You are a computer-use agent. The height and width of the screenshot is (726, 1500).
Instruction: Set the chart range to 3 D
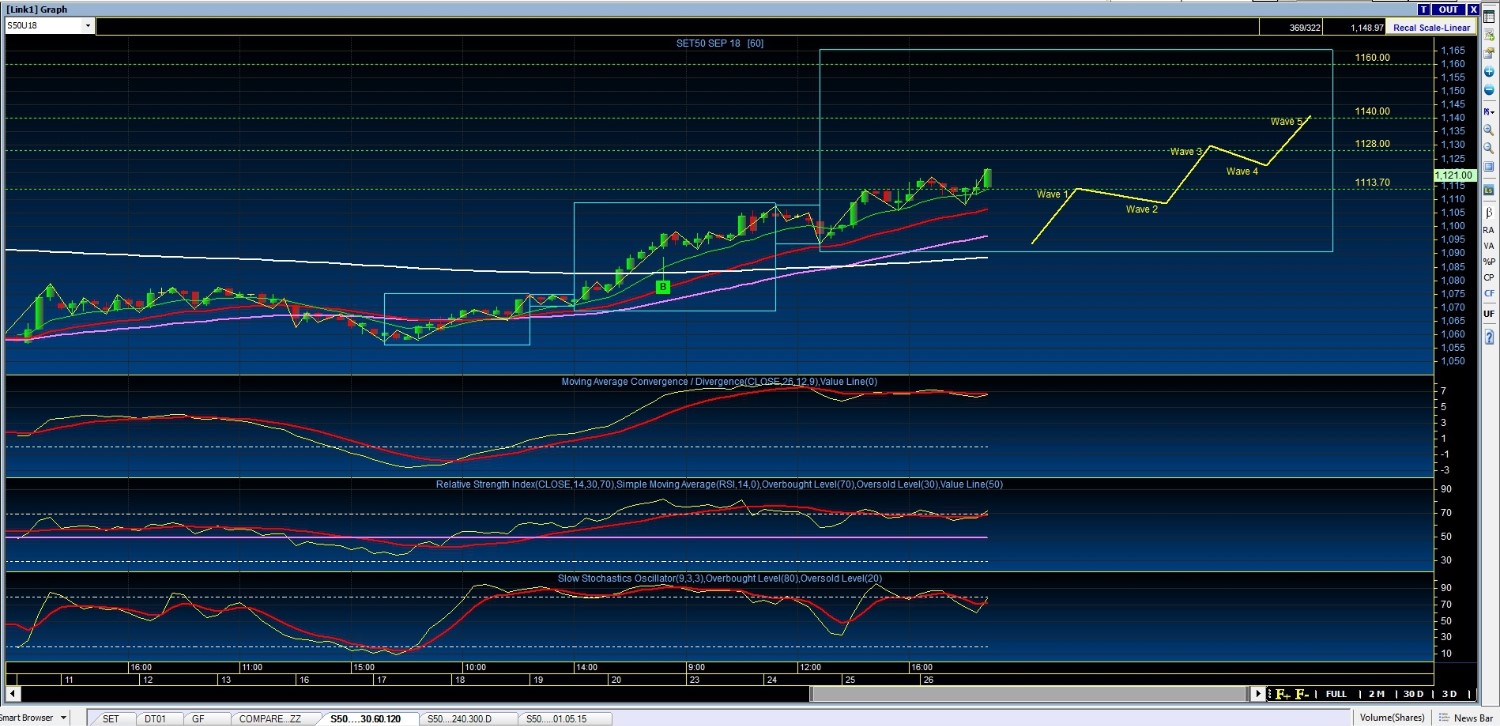coord(1449,694)
